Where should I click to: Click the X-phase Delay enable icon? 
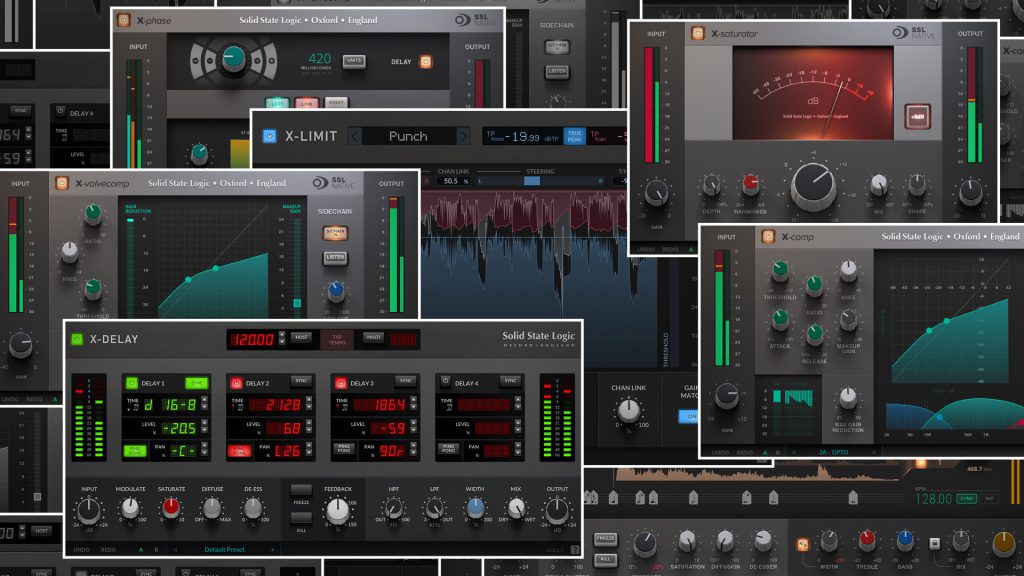click(426, 61)
